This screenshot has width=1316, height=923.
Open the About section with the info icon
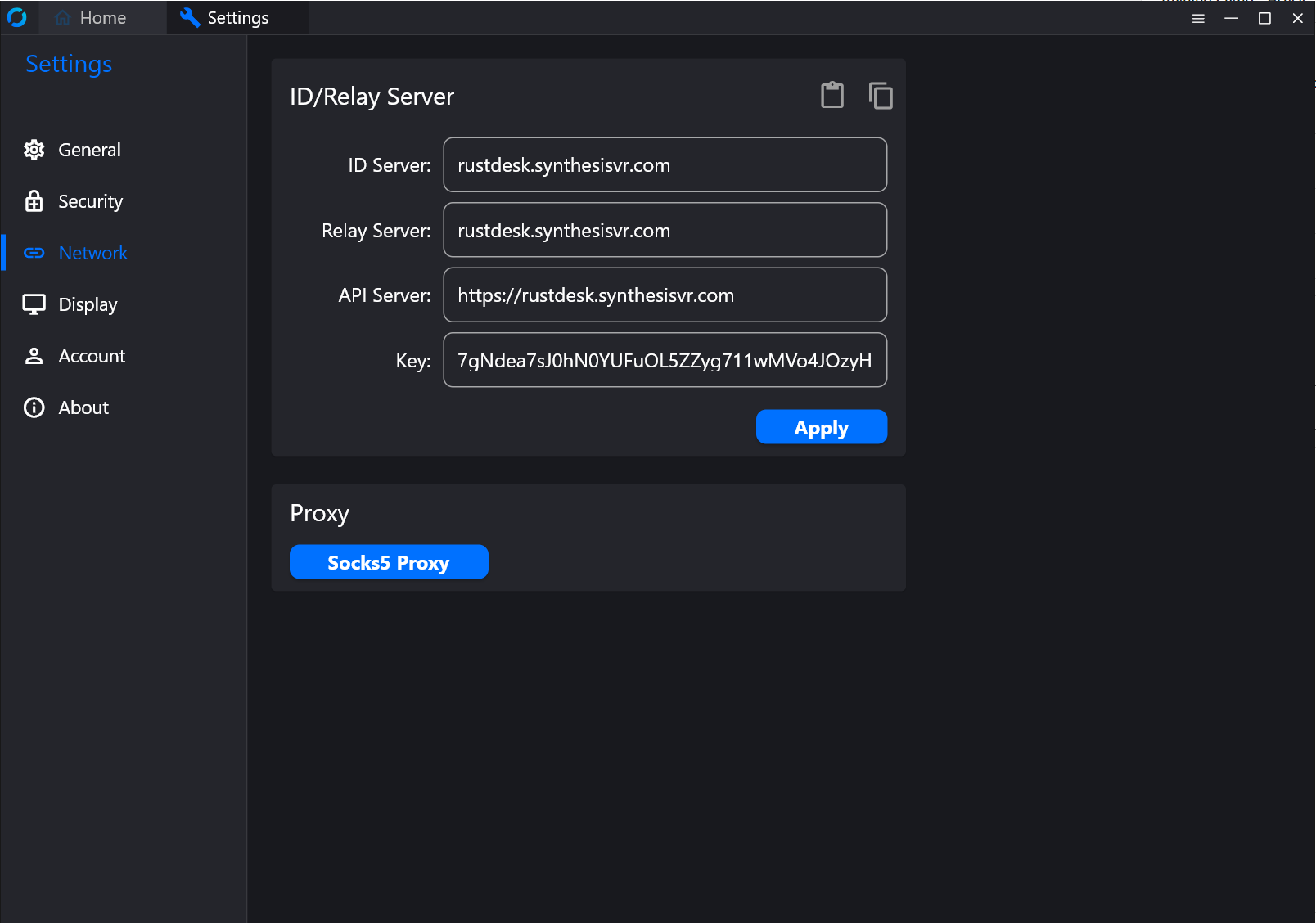34,407
